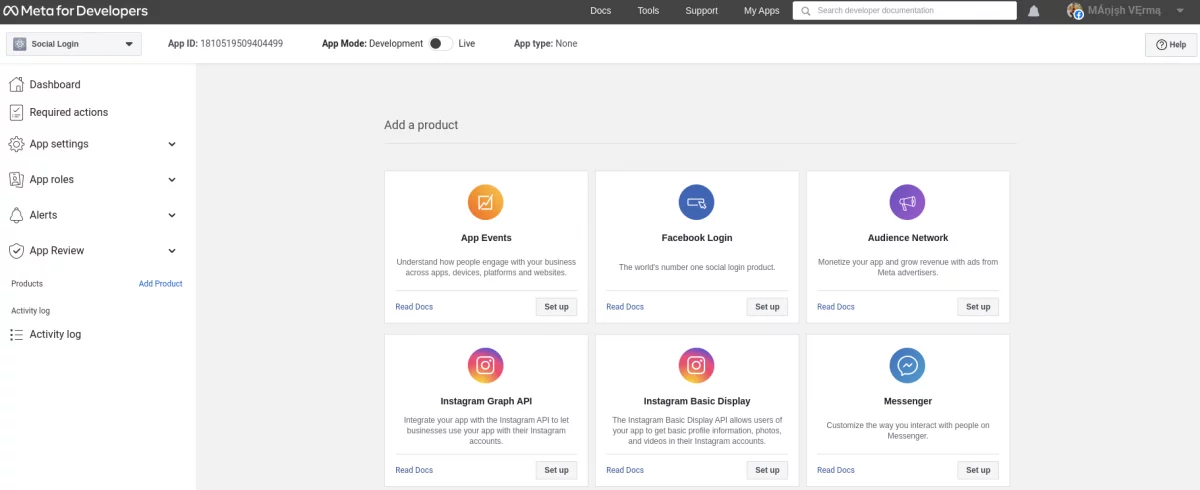The height and width of the screenshot is (490, 1200).
Task: Focus the Search developer documentation field
Action: point(905,11)
